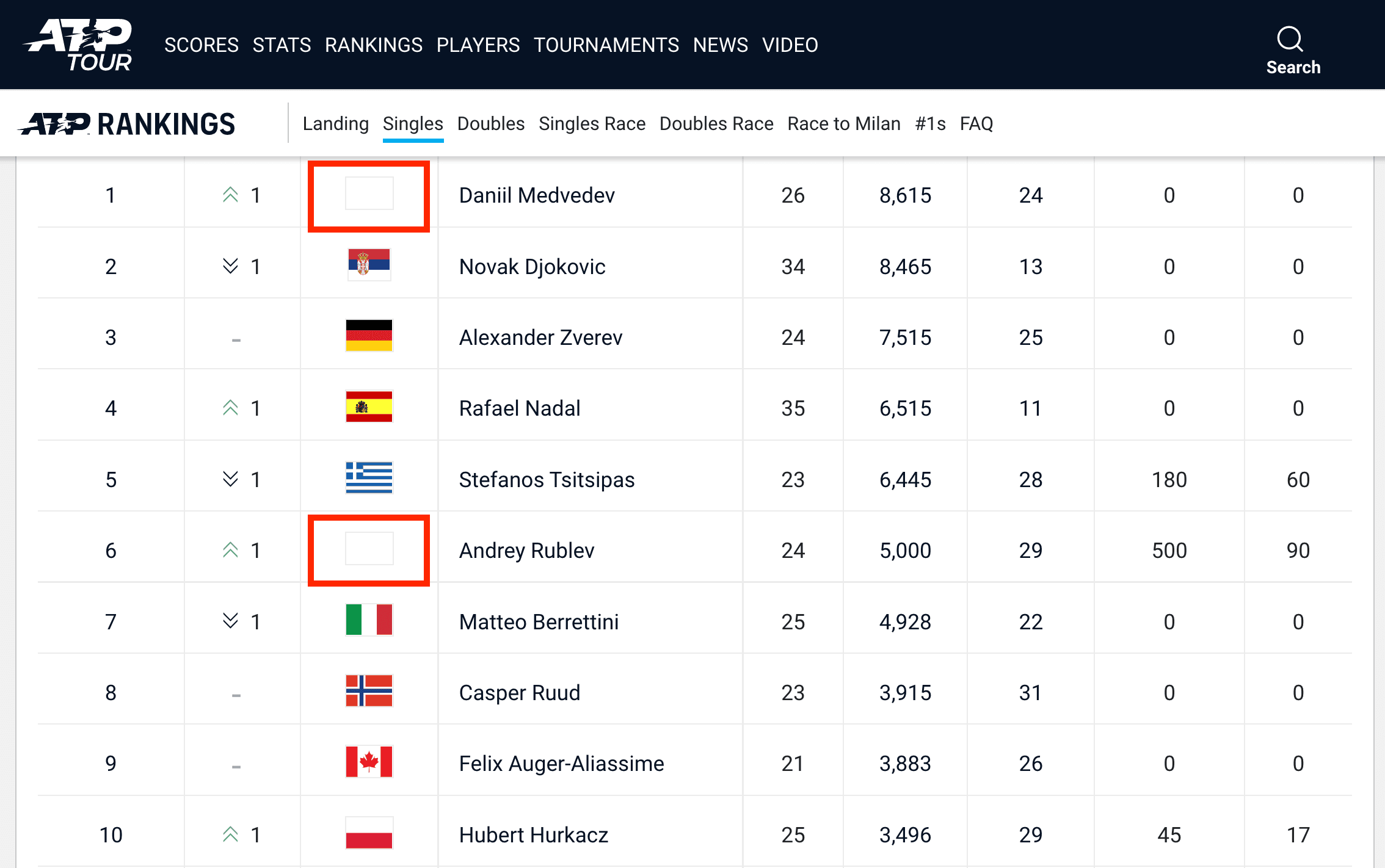Open VIDEO in the top navigation
The image size is (1385, 868).
(790, 45)
